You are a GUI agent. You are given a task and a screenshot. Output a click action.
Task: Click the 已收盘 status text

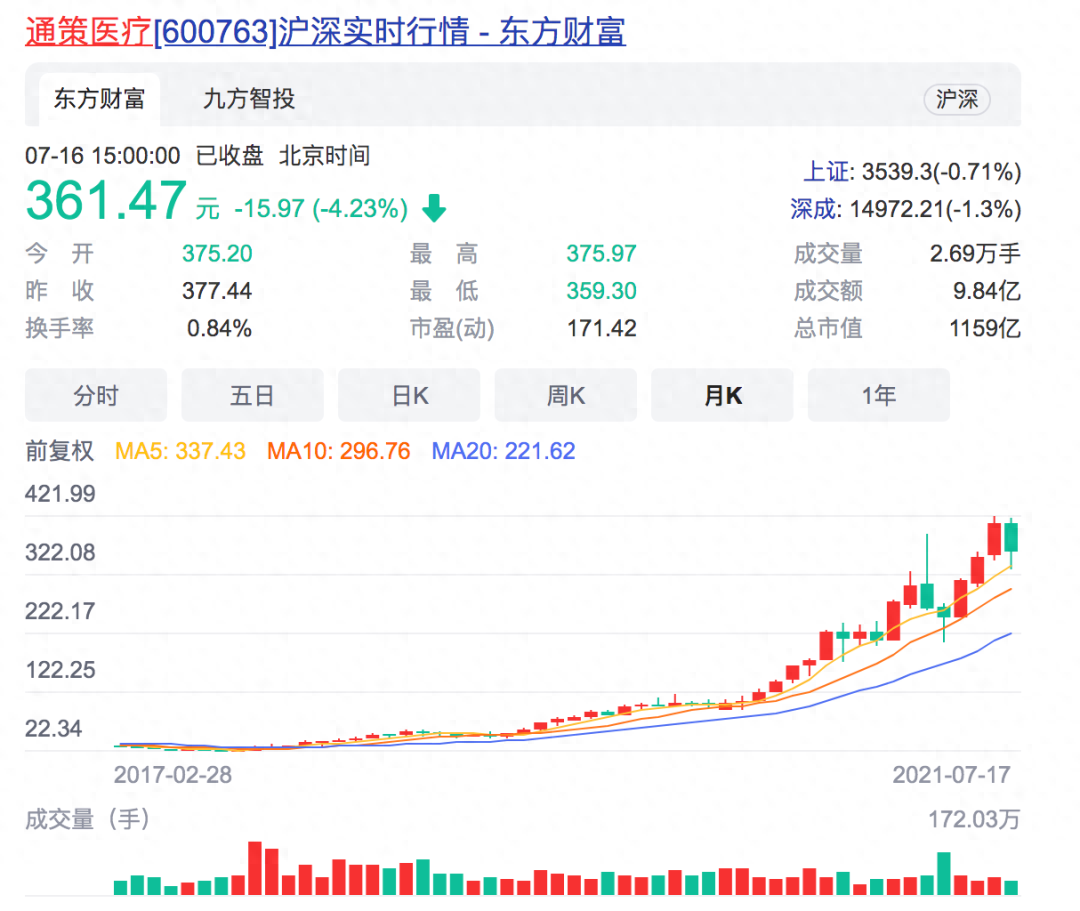tap(229, 156)
